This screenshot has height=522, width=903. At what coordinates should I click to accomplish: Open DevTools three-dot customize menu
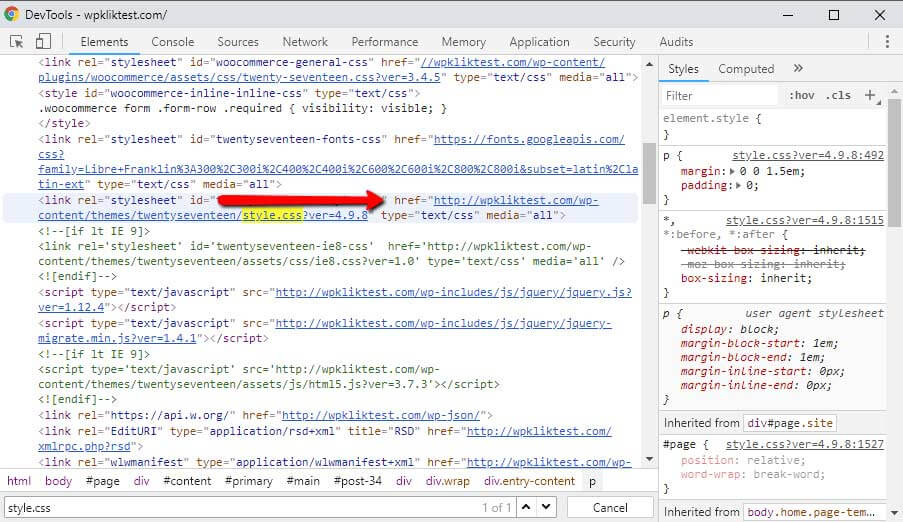(887, 41)
